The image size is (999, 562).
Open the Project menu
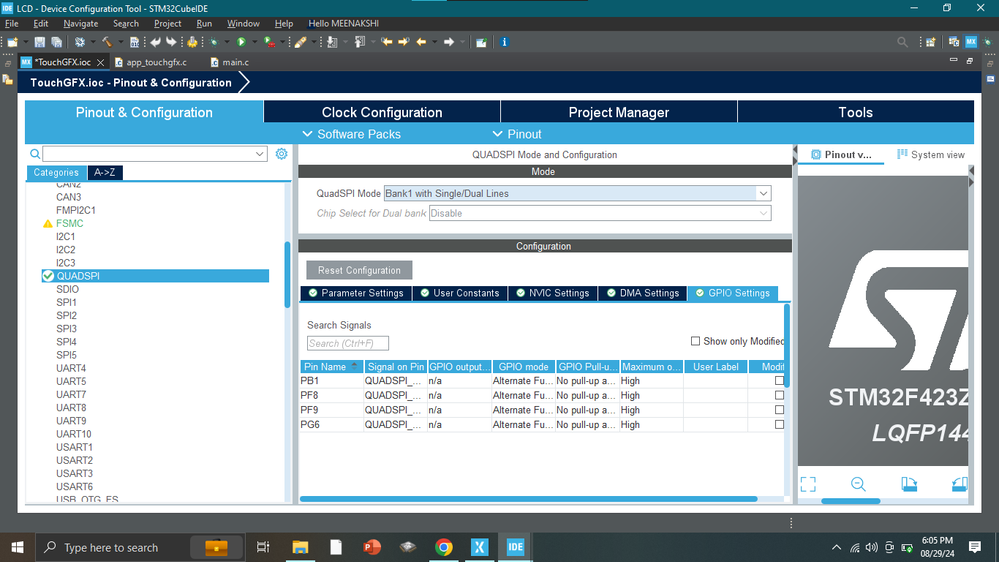[x=168, y=24]
